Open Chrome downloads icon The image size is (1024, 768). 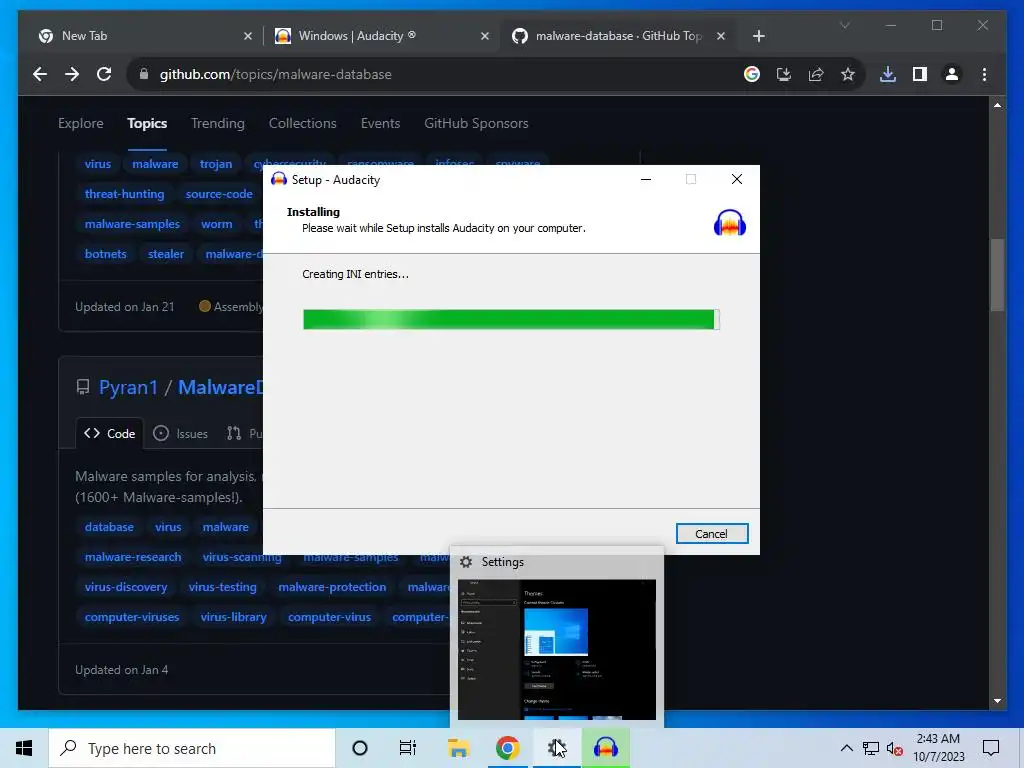(888, 74)
